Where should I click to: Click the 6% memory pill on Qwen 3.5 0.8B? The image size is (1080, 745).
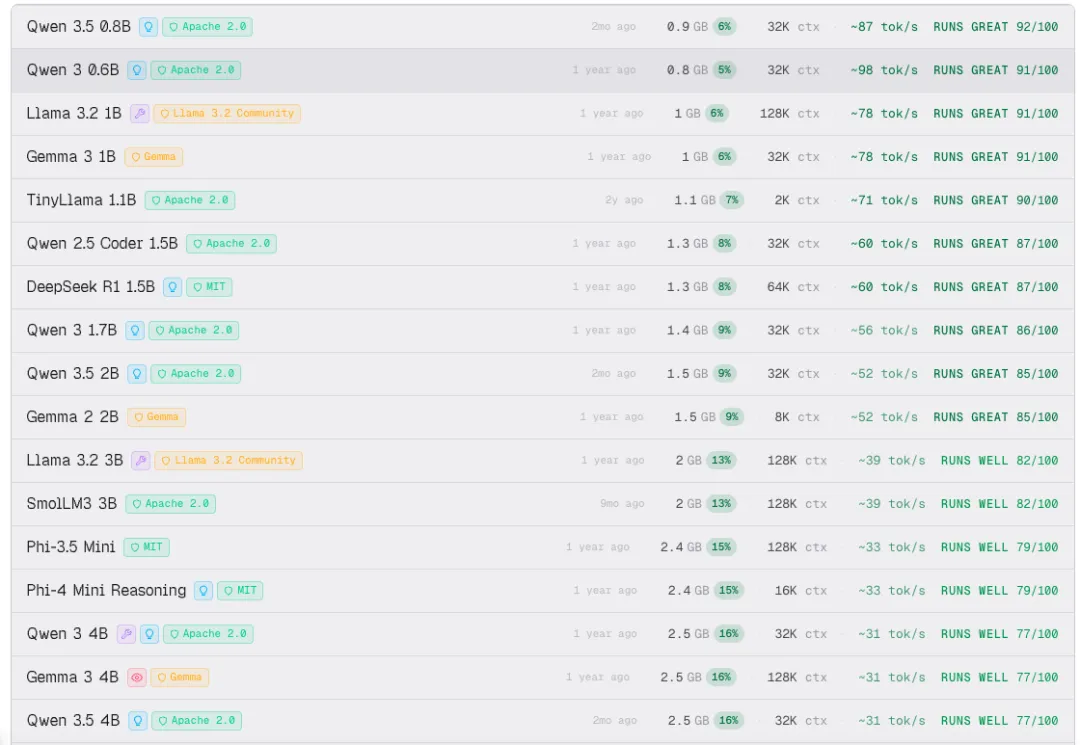click(724, 27)
